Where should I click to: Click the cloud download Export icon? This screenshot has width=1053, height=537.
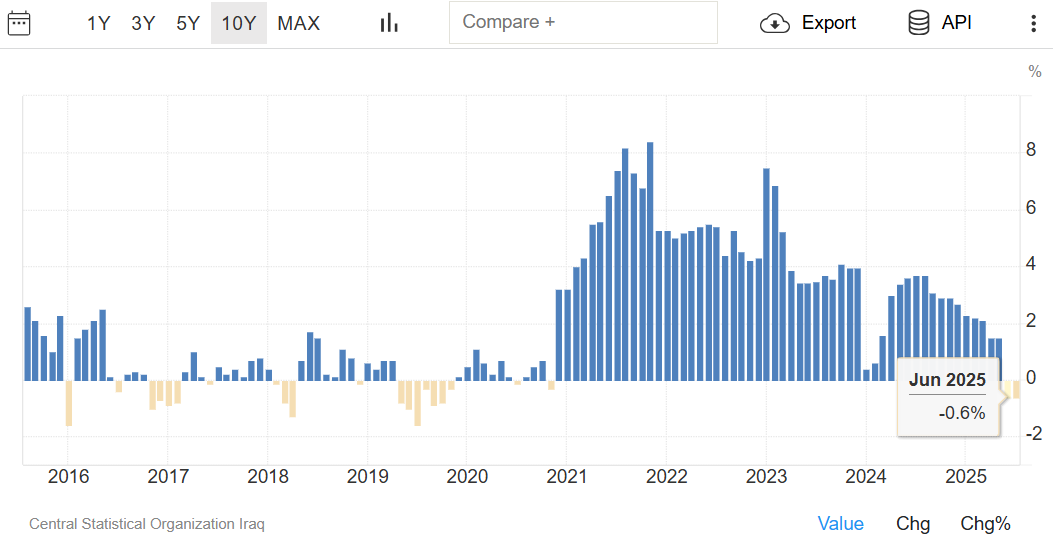click(775, 23)
